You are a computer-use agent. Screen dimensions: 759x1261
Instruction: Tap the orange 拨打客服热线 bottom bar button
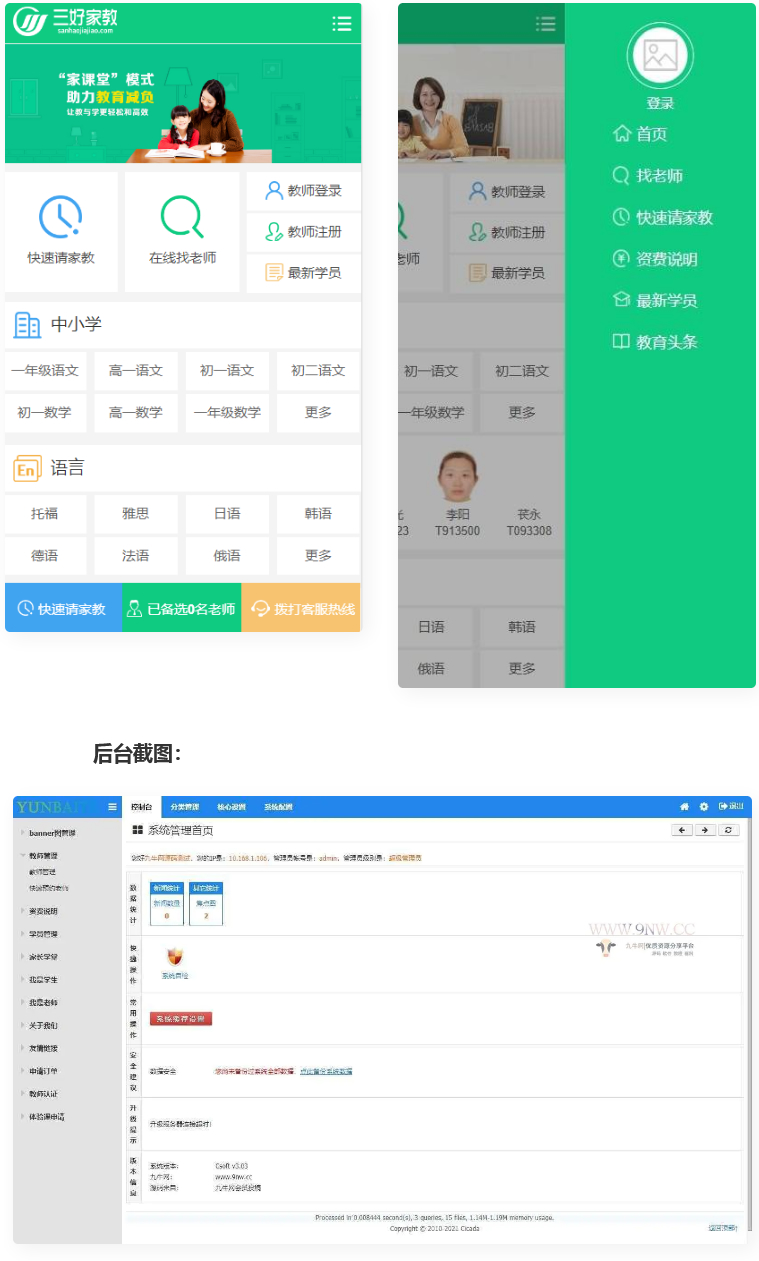[x=301, y=609]
